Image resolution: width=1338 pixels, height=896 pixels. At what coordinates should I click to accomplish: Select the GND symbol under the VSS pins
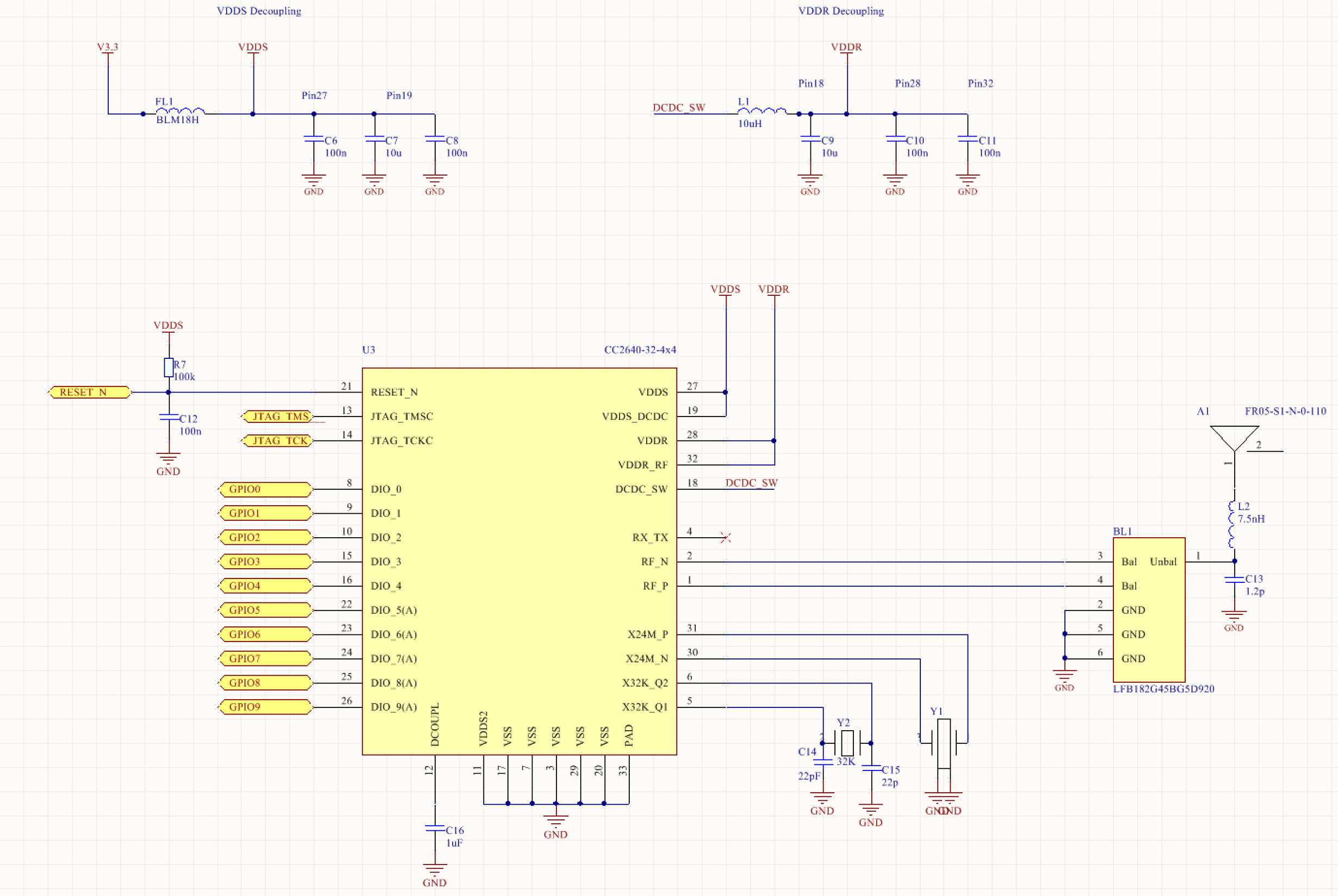pos(555,826)
